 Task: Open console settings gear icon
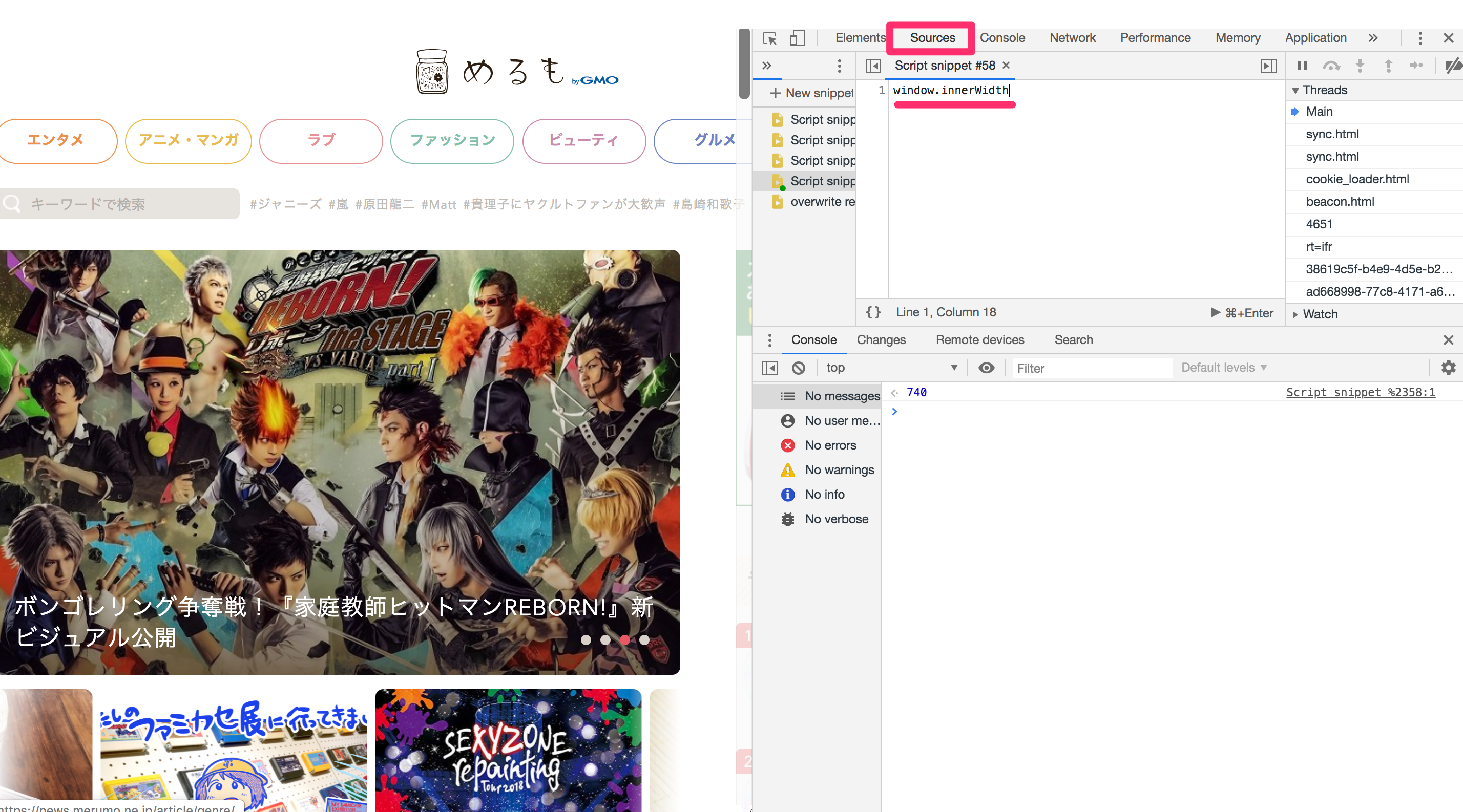[1448, 368]
